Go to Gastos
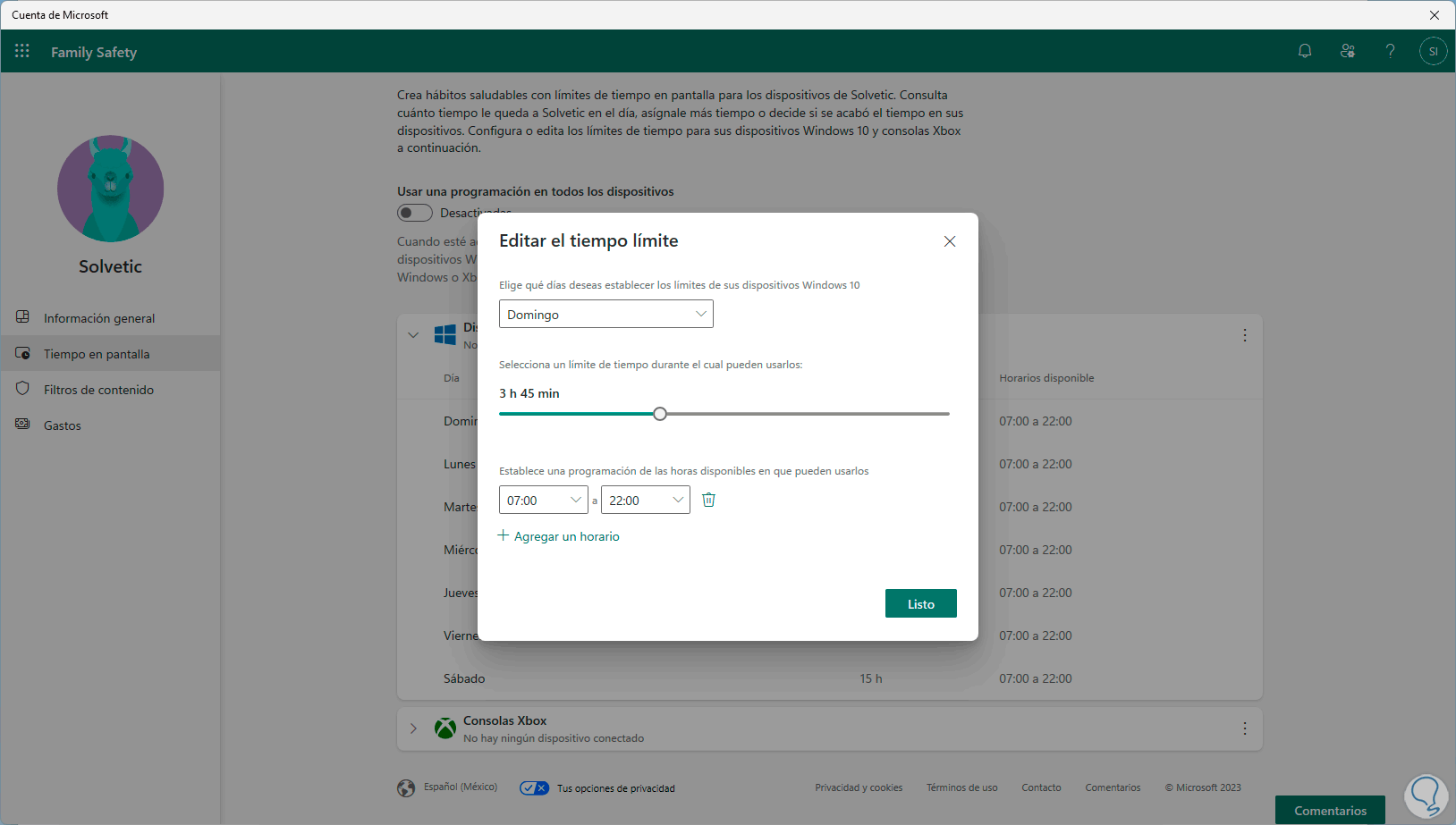The height and width of the screenshot is (825, 1456). 110,425
